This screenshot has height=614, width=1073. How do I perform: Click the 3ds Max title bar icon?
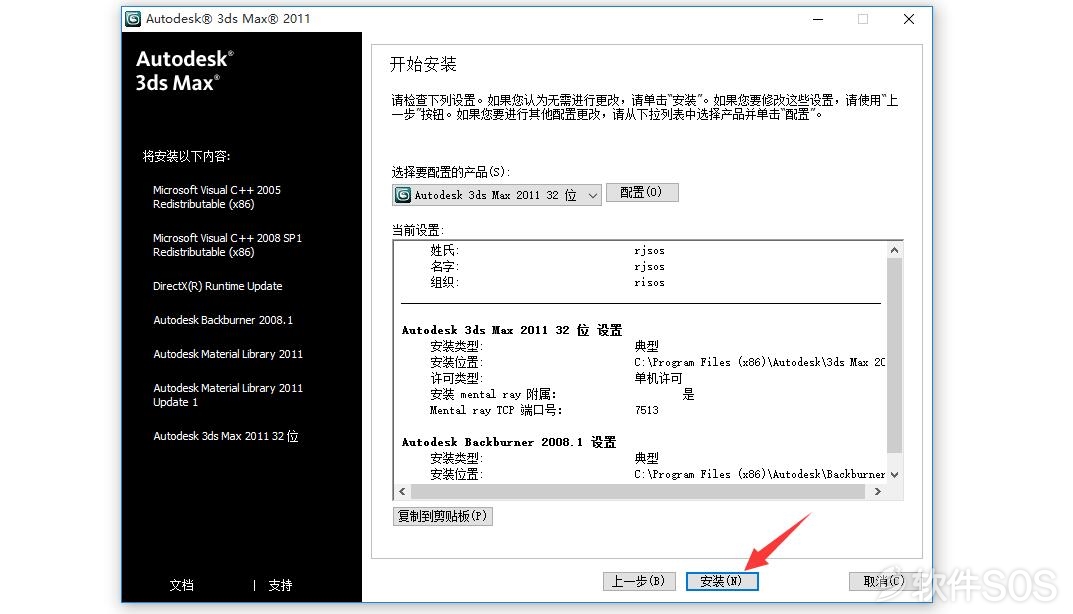point(133,19)
